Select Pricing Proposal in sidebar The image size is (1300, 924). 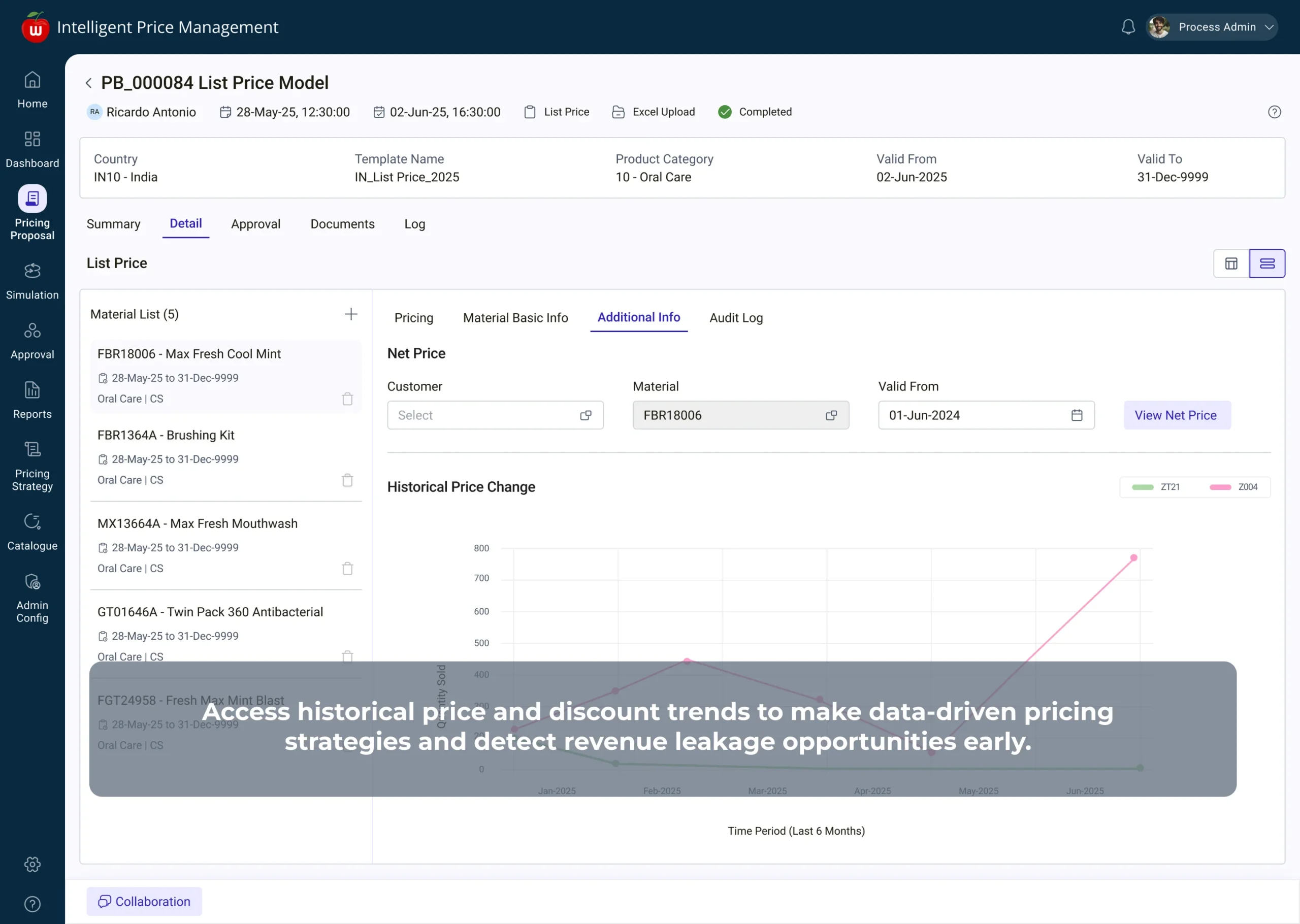(32, 213)
